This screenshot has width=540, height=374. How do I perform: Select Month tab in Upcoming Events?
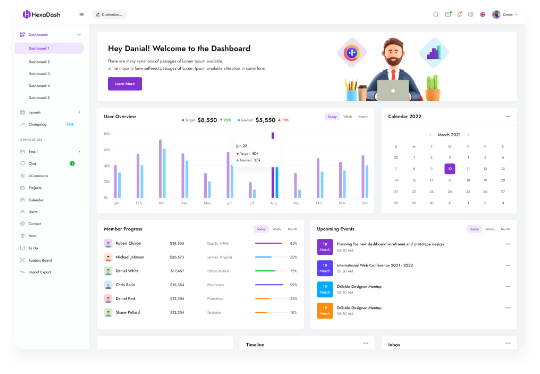pyautogui.click(x=505, y=229)
